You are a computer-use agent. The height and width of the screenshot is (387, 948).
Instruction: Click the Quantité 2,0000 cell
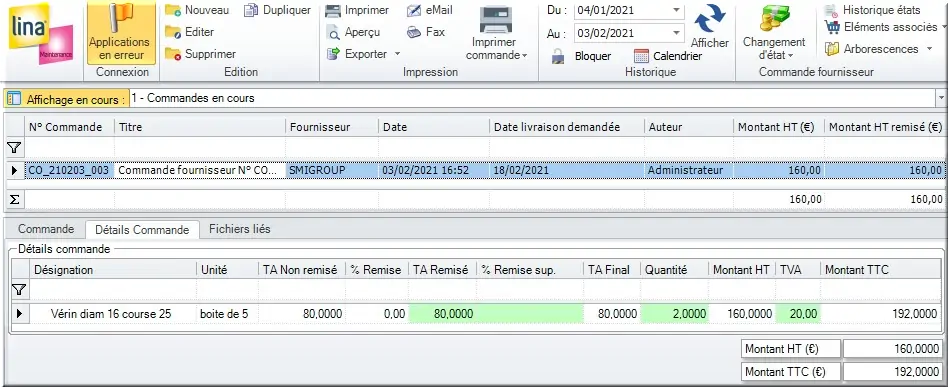coord(675,314)
